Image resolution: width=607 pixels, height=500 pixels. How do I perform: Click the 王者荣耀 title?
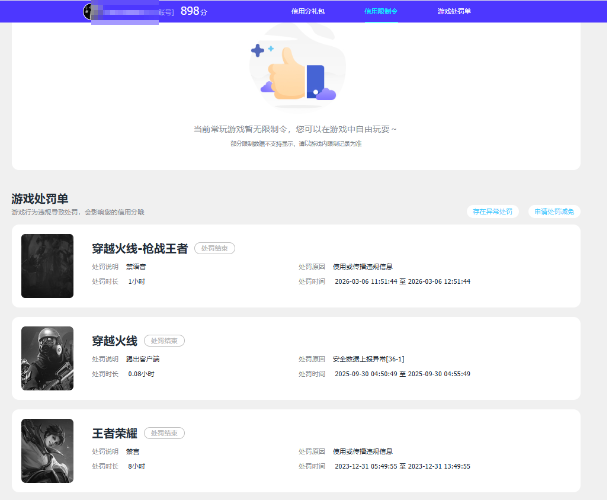coord(115,433)
